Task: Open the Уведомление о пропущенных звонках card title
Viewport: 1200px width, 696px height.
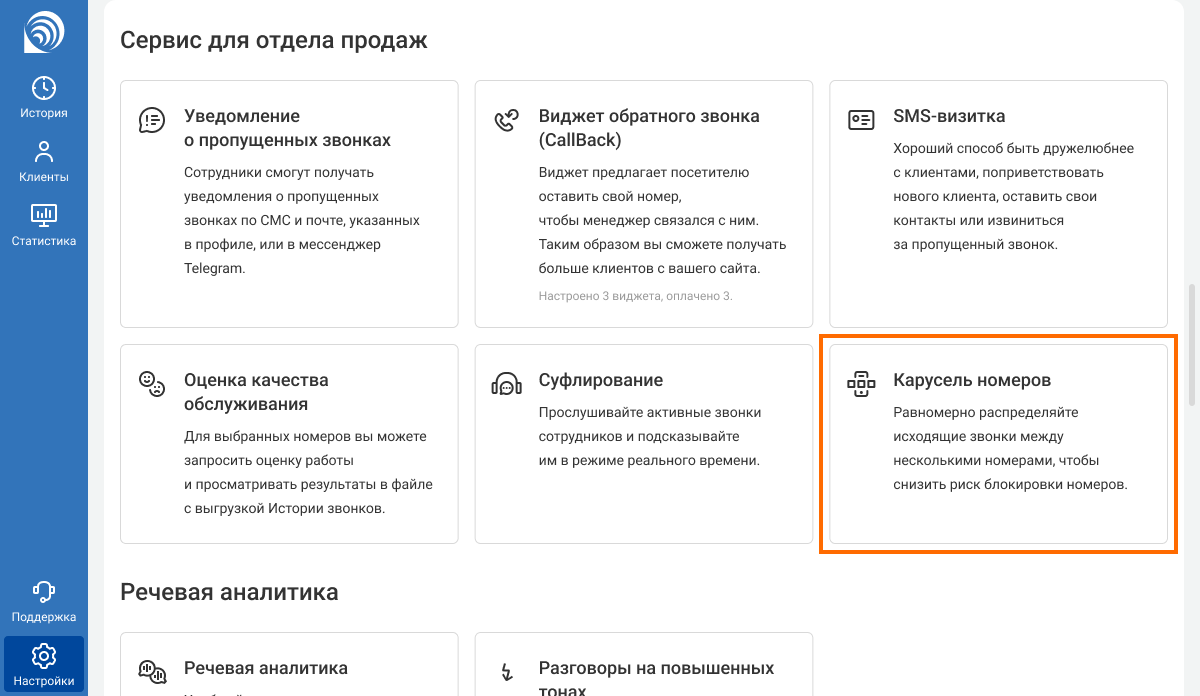Action: 287,128
